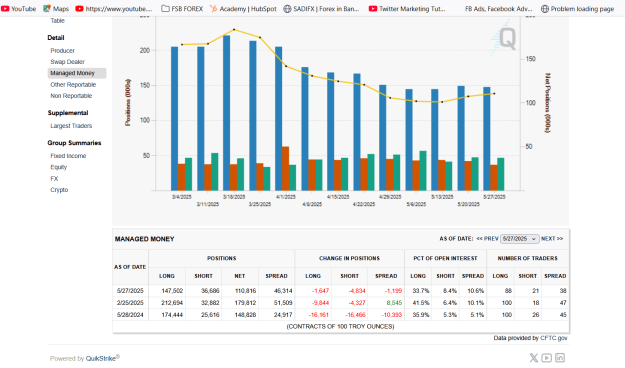Select the Table view in sidebar
This screenshot has width=625, height=368.
pyautogui.click(x=57, y=21)
